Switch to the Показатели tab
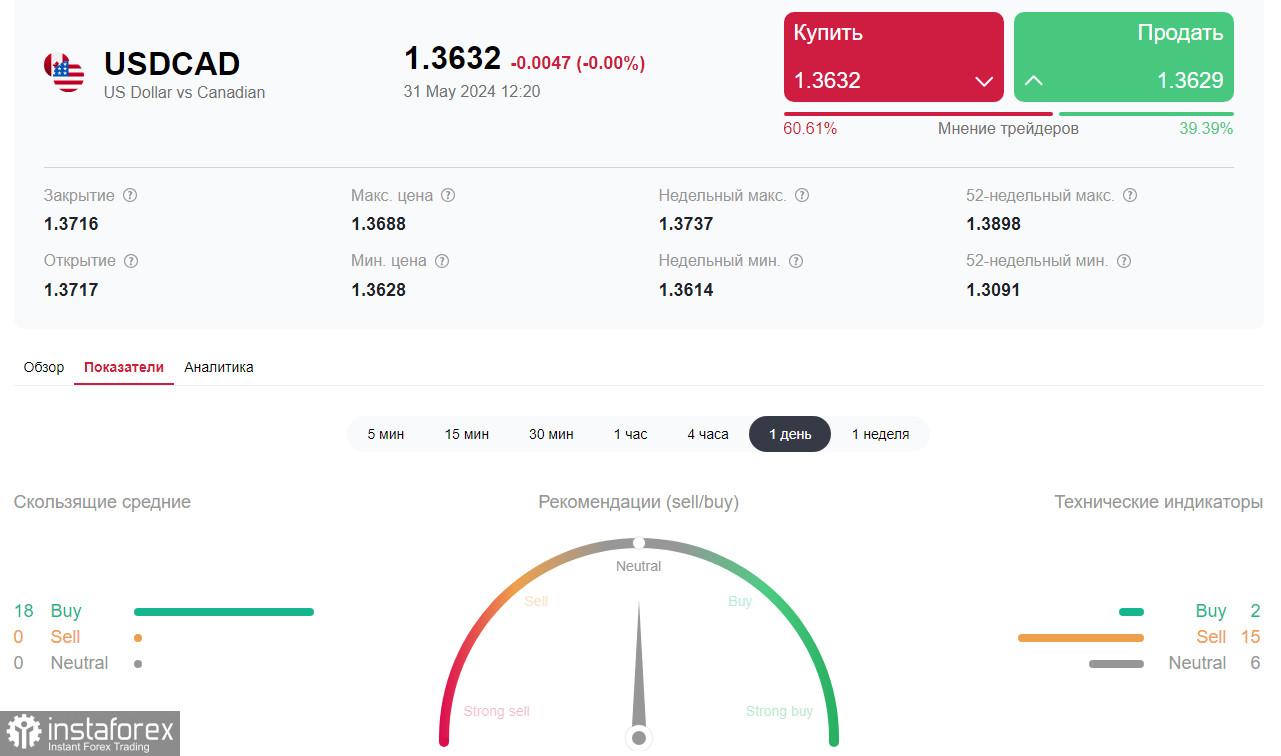Image resolution: width=1281 pixels, height=756 pixels. pyautogui.click(x=124, y=367)
